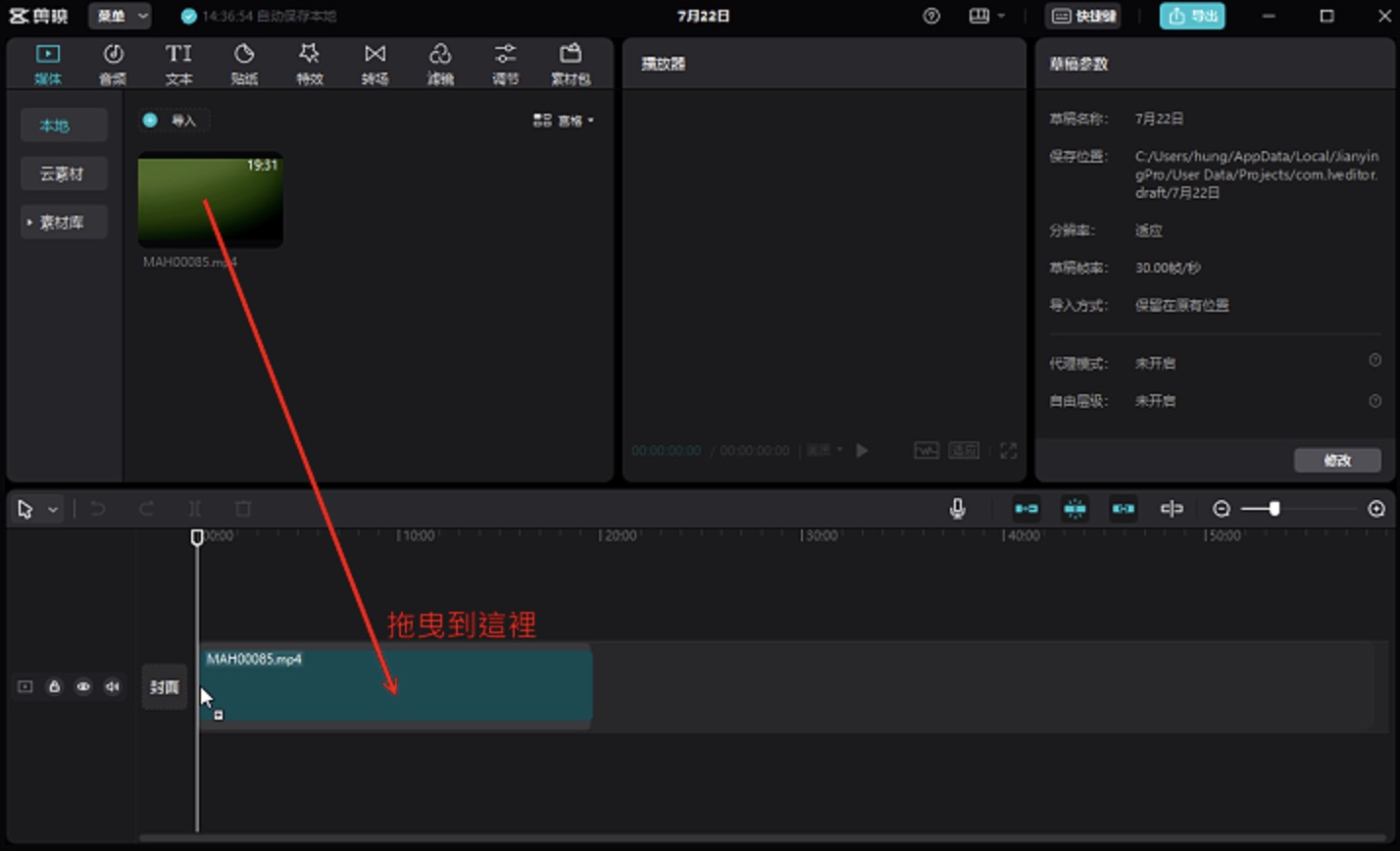Hide the video track with the eye icon
Image resolution: width=1400 pixels, height=851 pixels.
point(83,687)
